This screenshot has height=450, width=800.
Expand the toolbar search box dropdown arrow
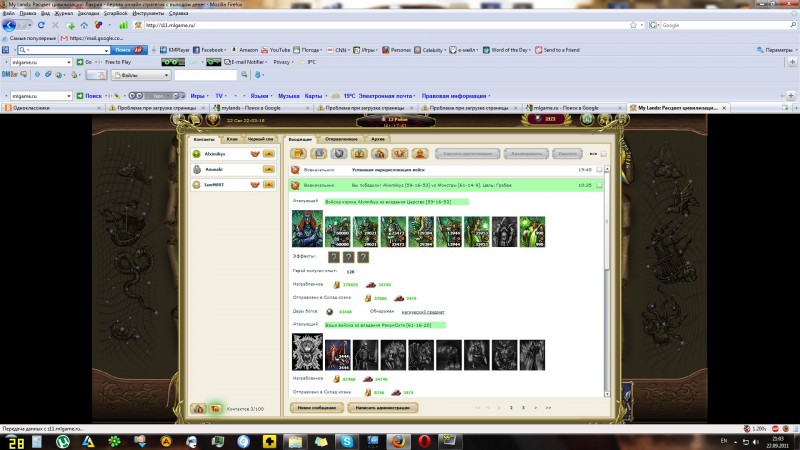106,50
